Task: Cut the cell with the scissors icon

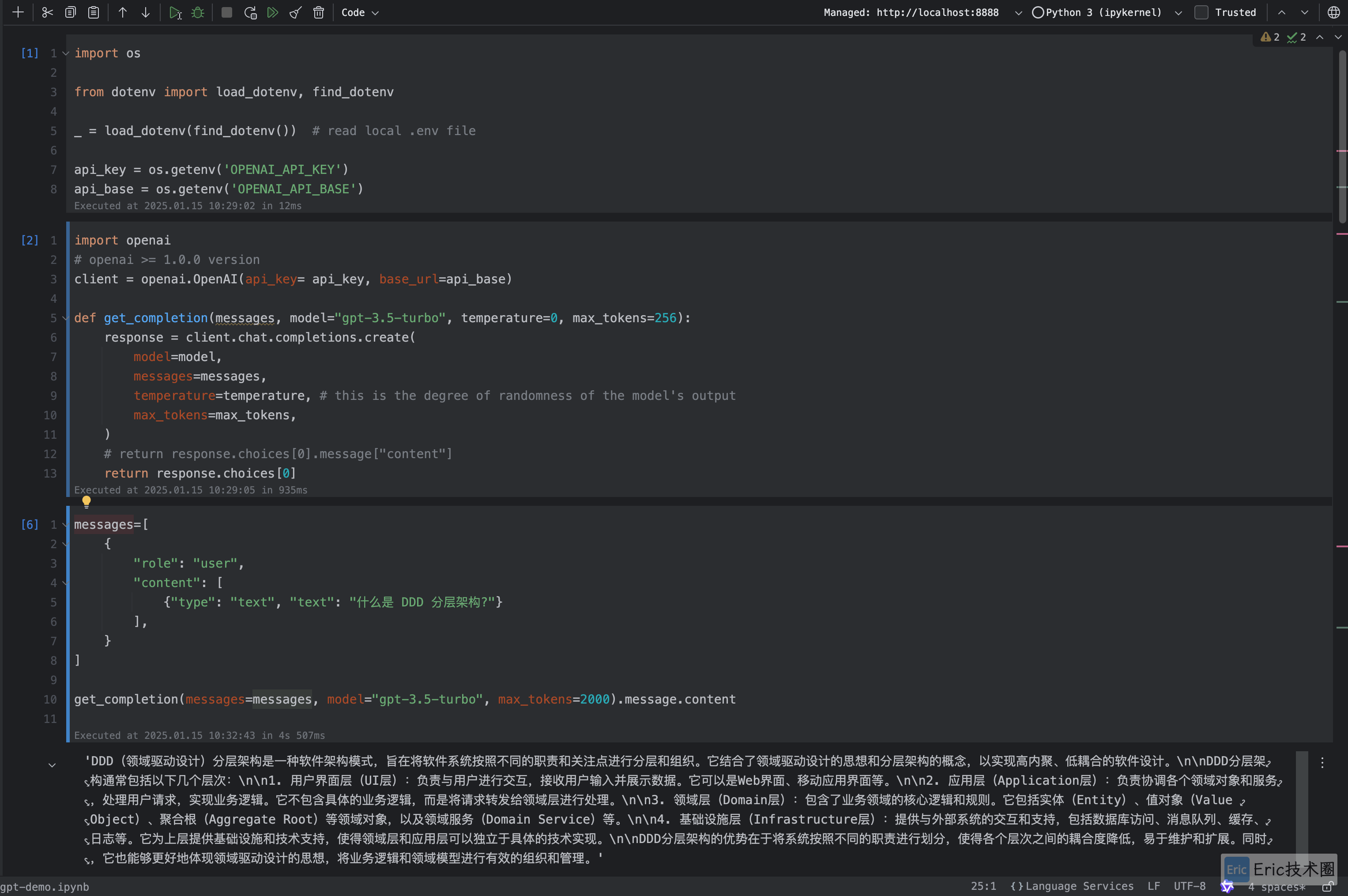Action: click(x=47, y=12)
